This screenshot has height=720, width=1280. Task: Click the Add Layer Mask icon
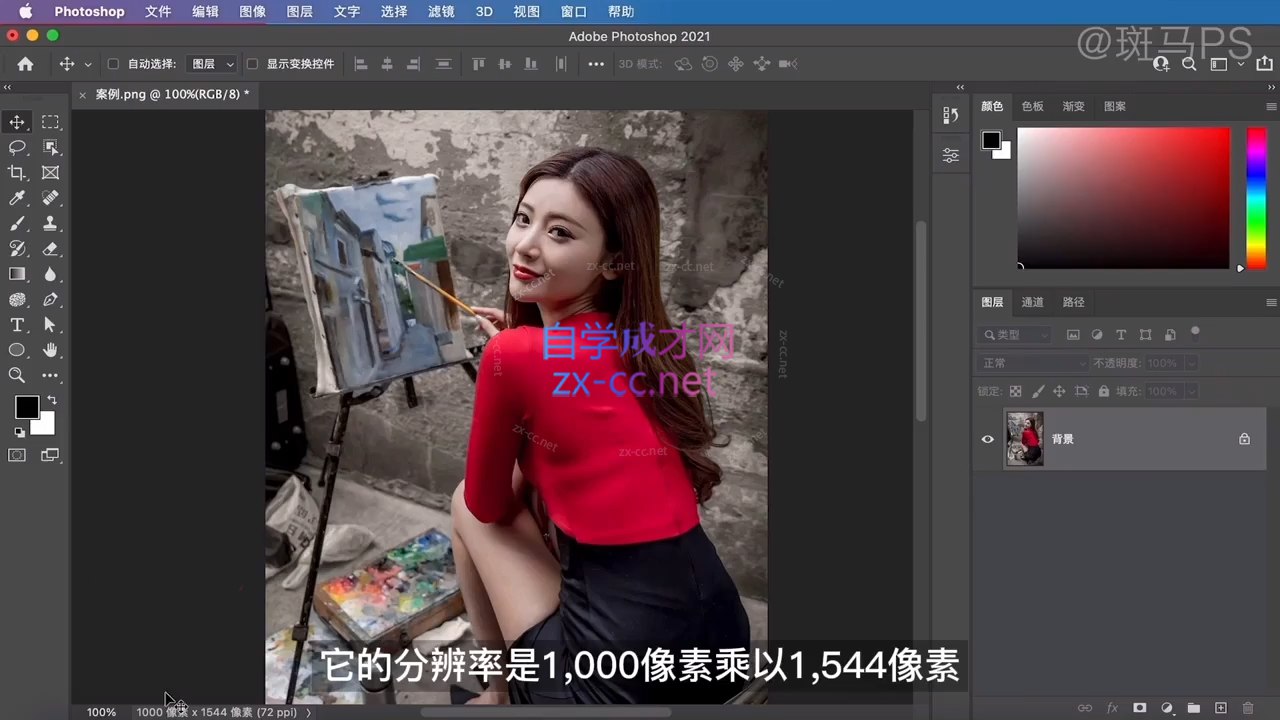[1139, 707]
